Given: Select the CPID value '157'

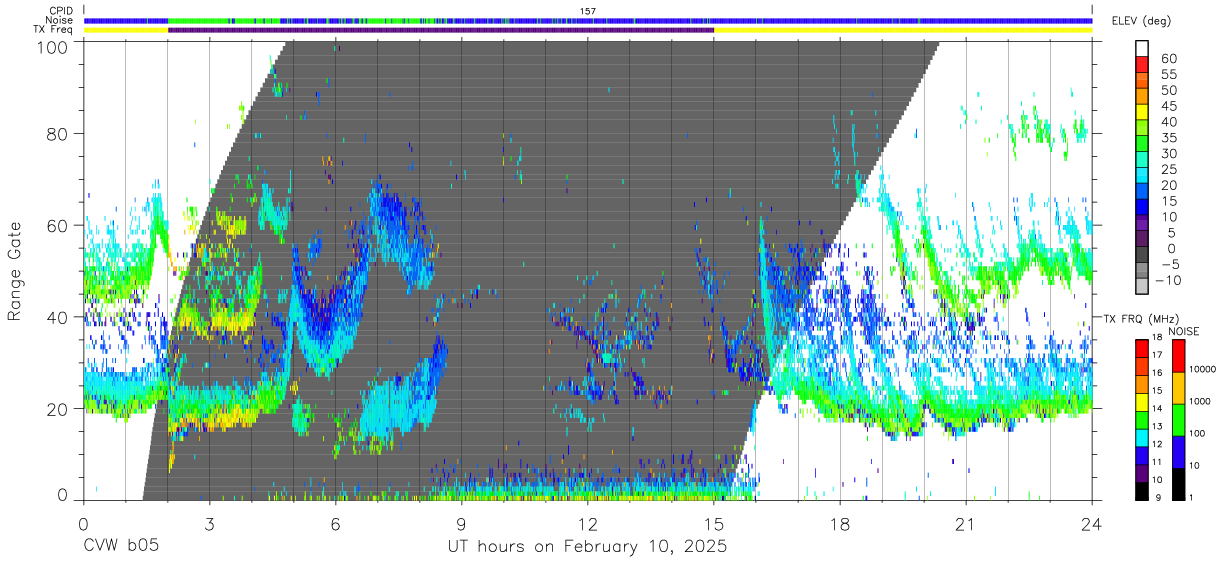Looking at the screenshot, I should (x=588, y=10).
